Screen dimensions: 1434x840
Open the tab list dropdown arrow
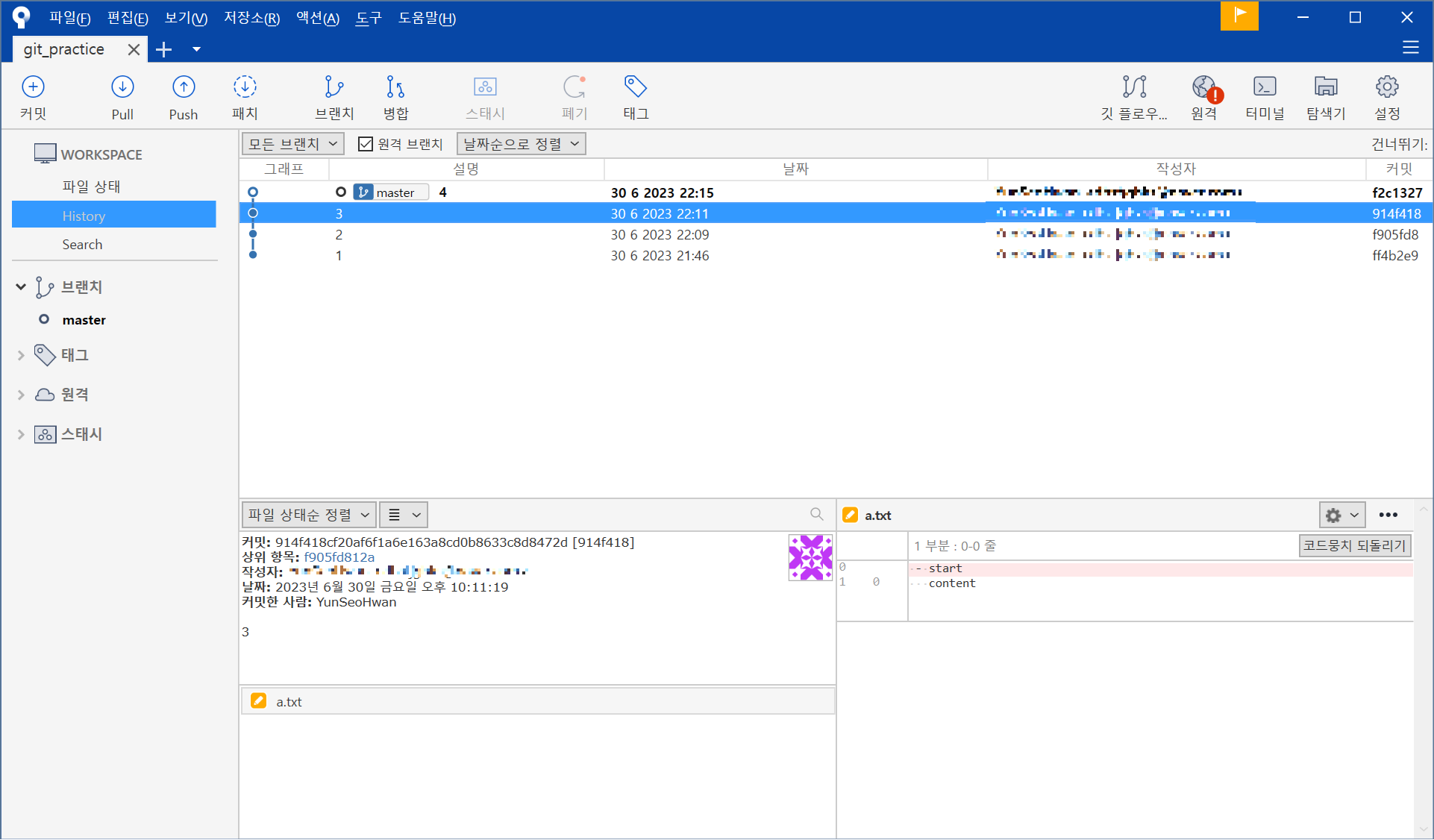196,49
